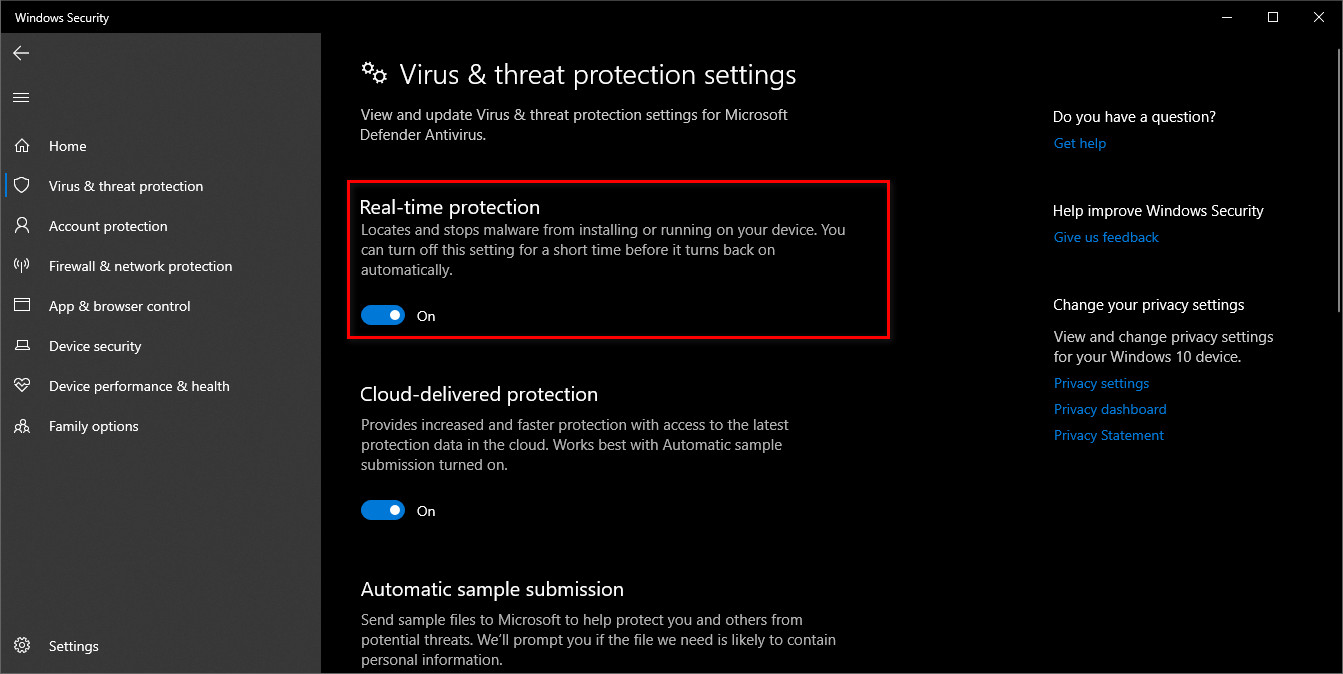Open the Privacy settings link
The height and width of the screenshot is (674, 1343).
[x=1101, y=383]
